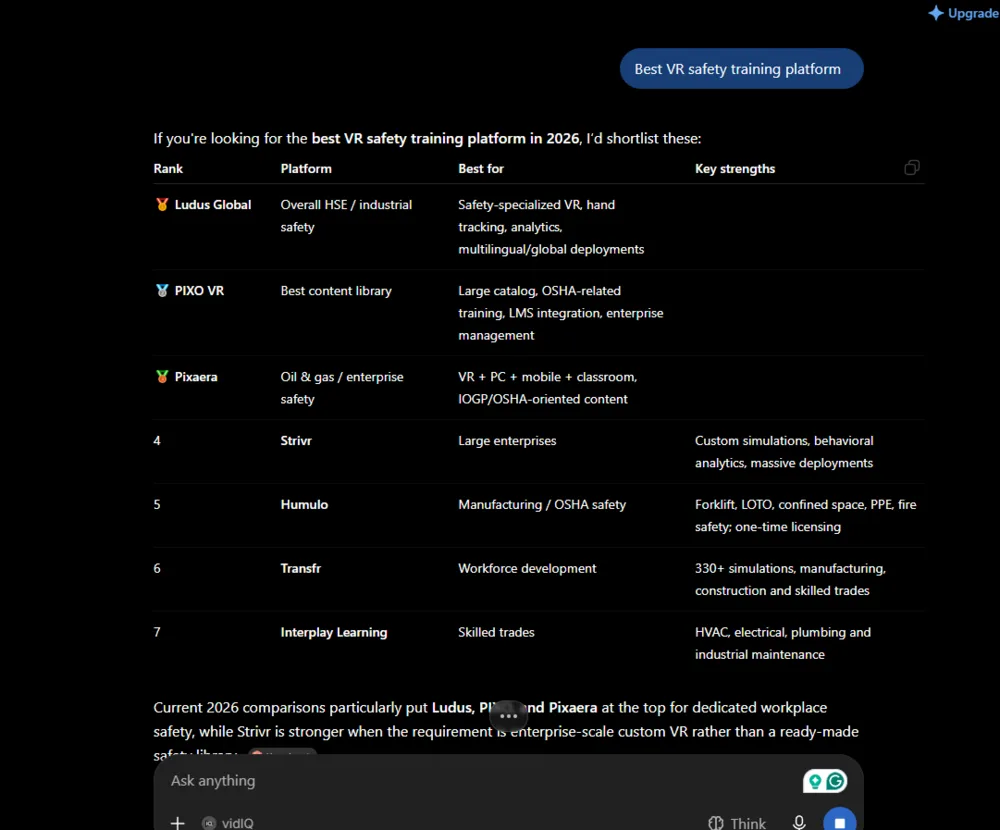Select PIXO VR in the table
This screenshot has width=1000, height=830.
(199, 290)
